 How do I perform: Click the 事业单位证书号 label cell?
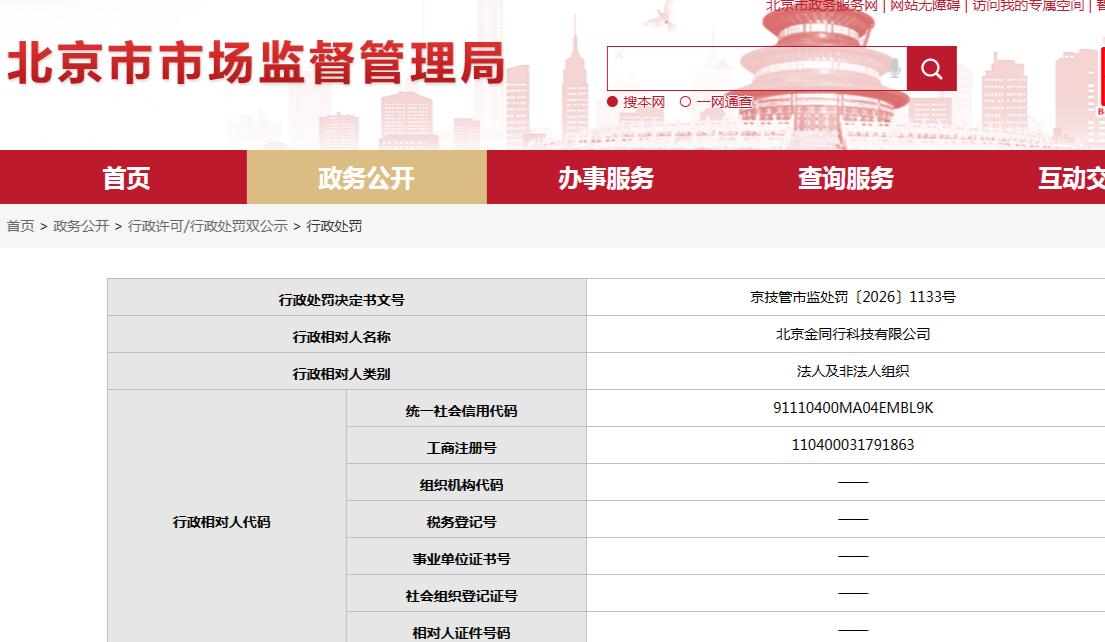[x=467, y=557]
